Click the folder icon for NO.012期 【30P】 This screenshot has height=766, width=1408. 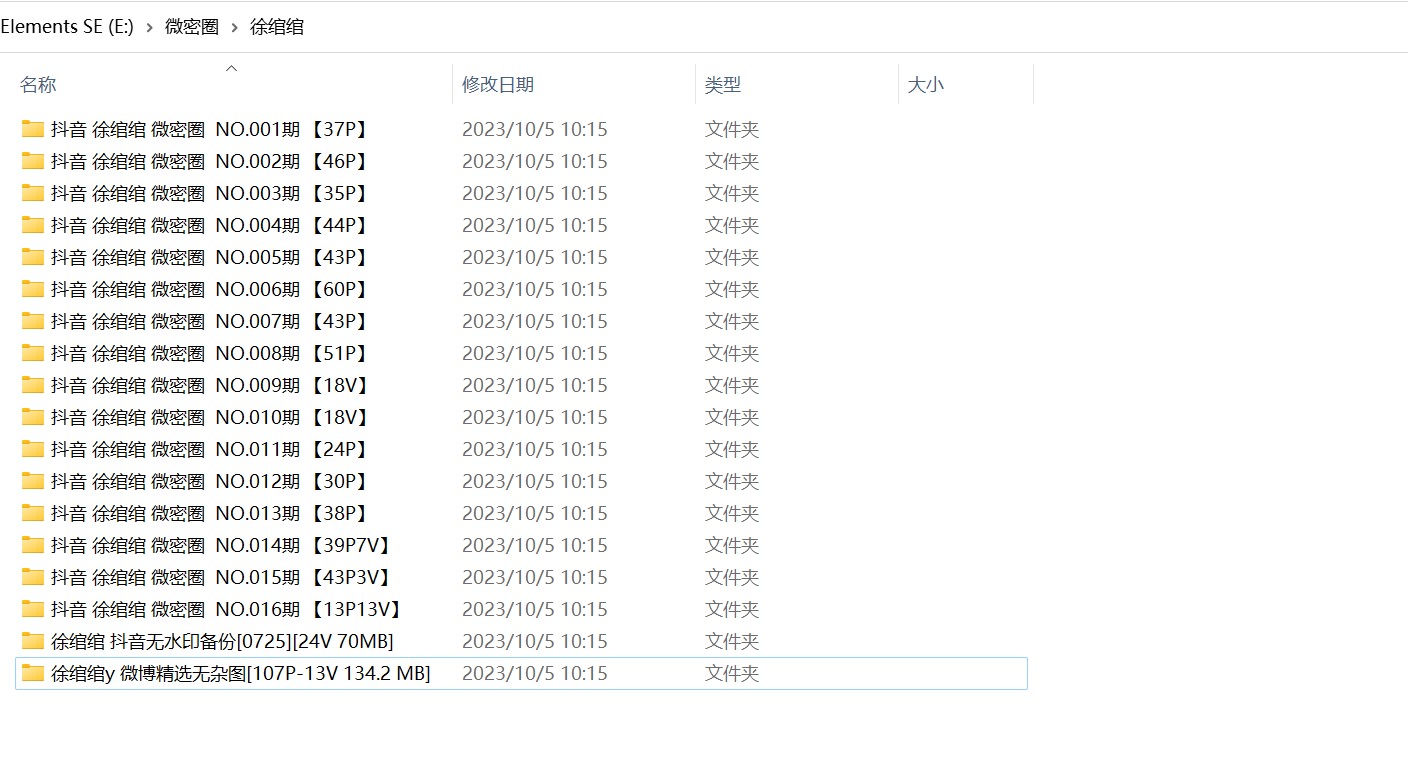[x=33, y=481]
